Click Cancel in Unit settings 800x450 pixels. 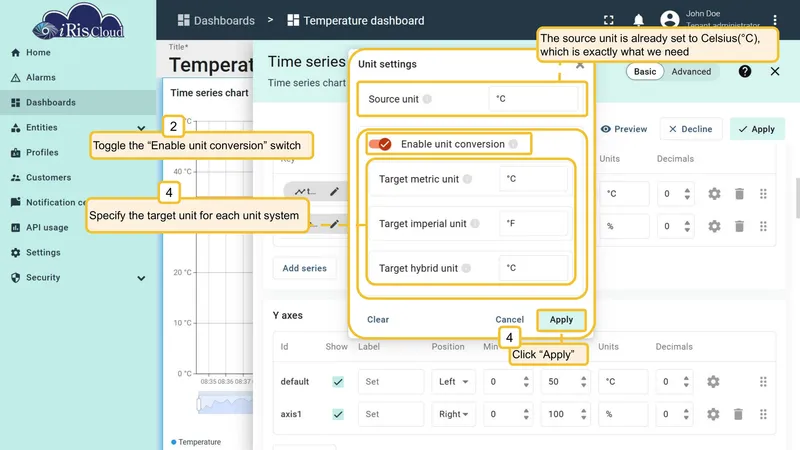click(x=509, y=319)
